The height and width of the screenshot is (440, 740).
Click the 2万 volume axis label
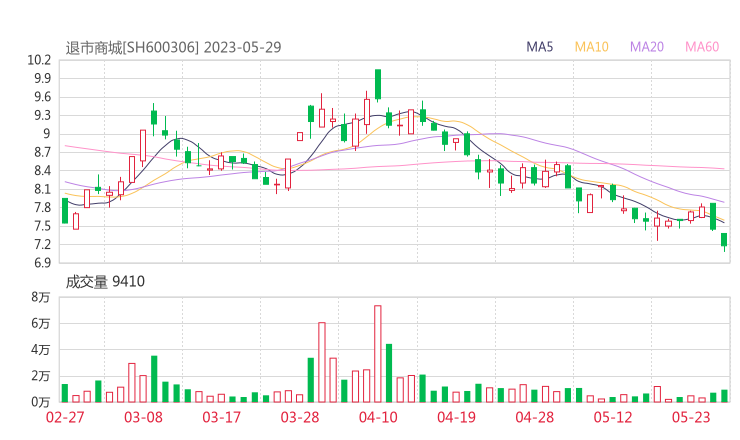tap(41, 376)
